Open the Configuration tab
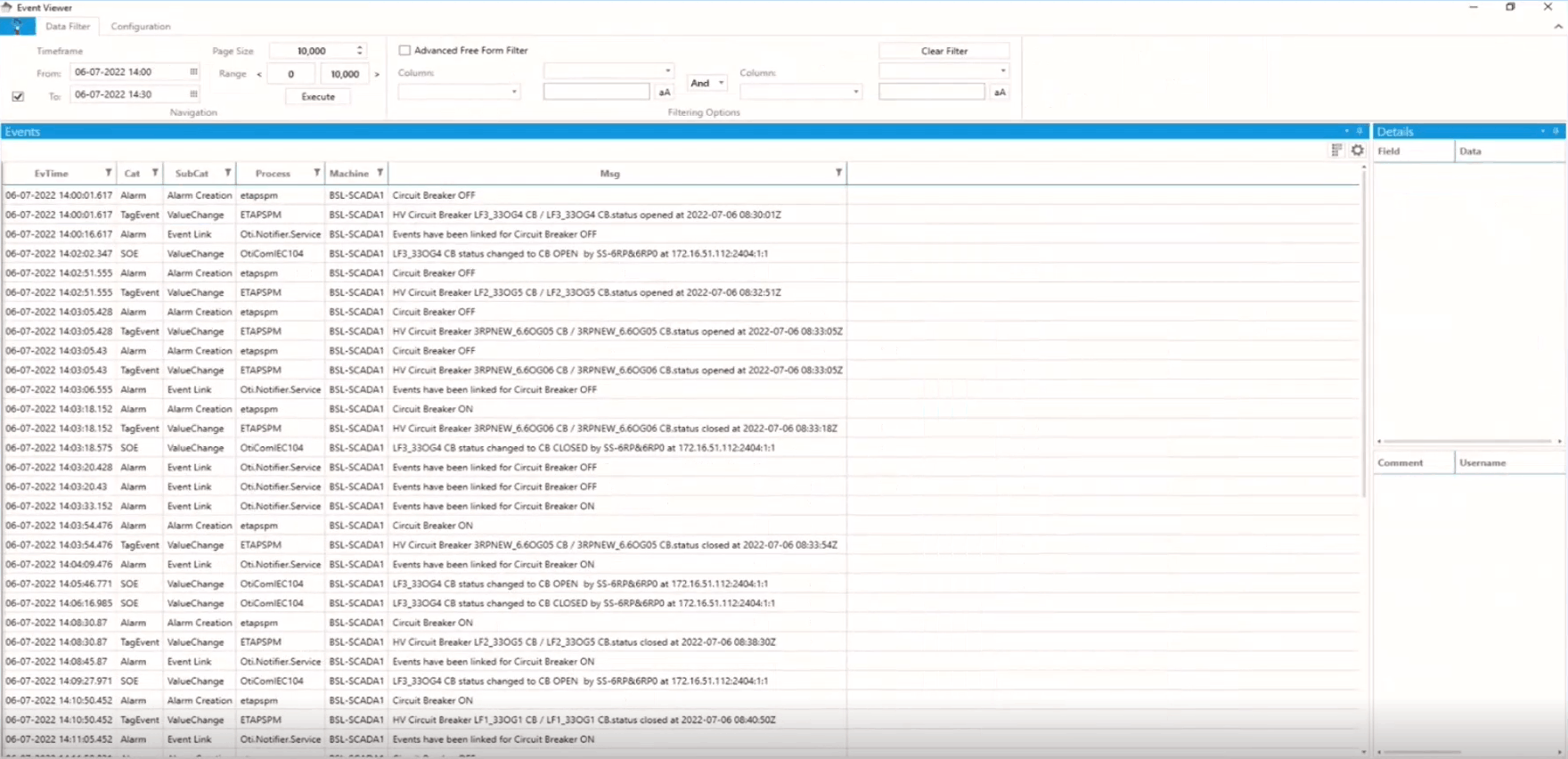 point(141,27)
